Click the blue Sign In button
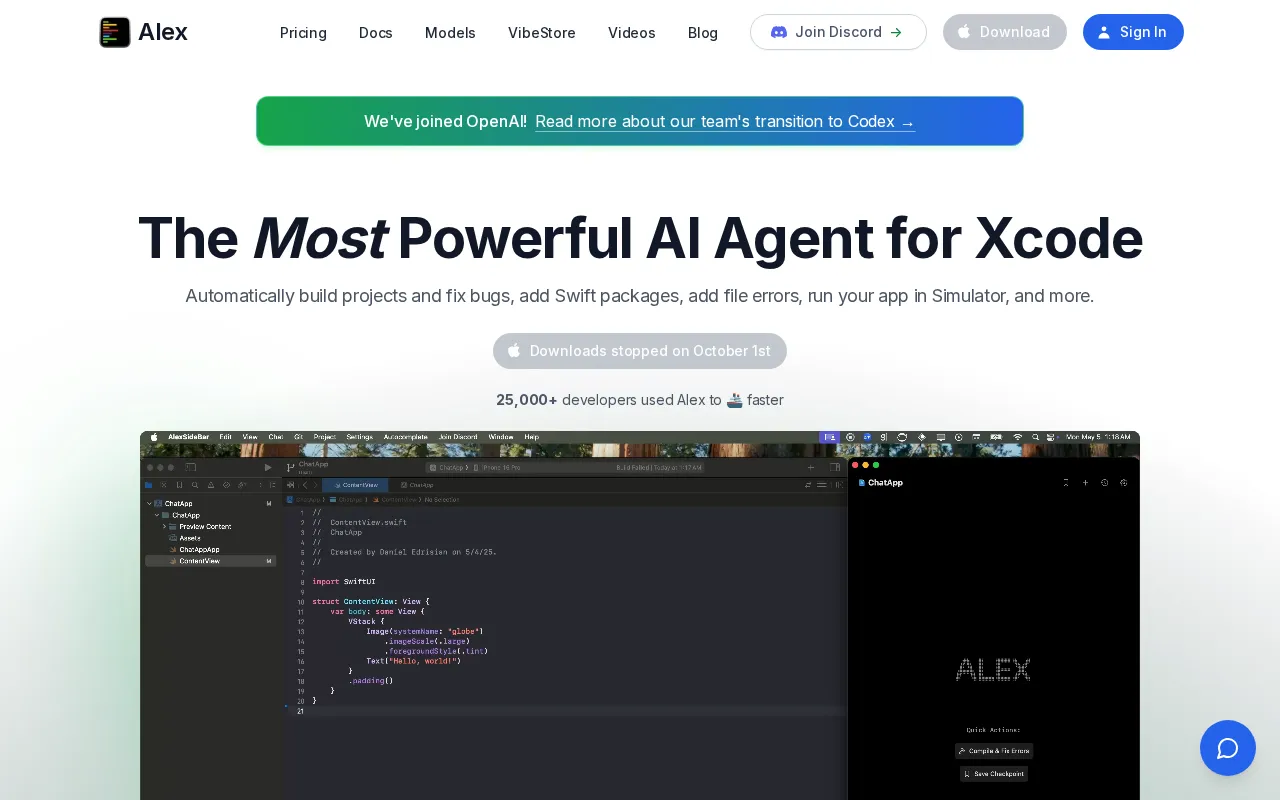This screenshot has height=800, width=1280. click(x=1133, y=32)
